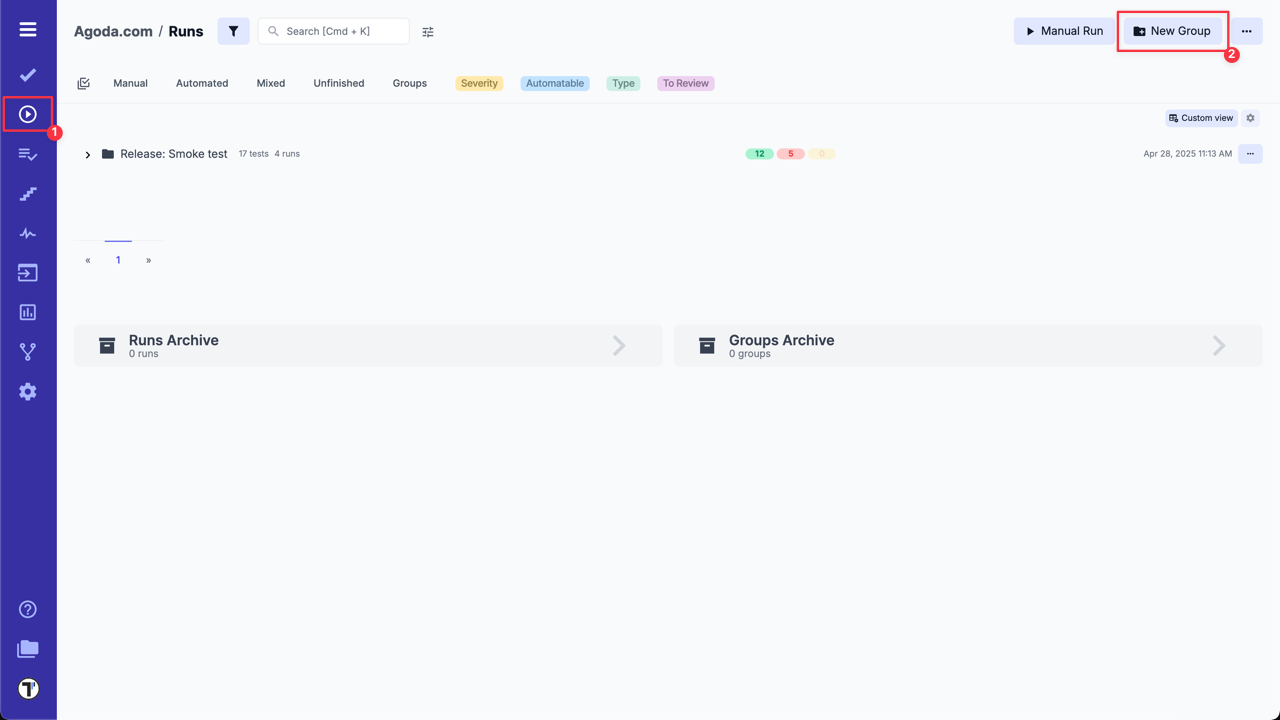
Task: Open Test Plans from the sidebar
Action: (x=27, y=154)
